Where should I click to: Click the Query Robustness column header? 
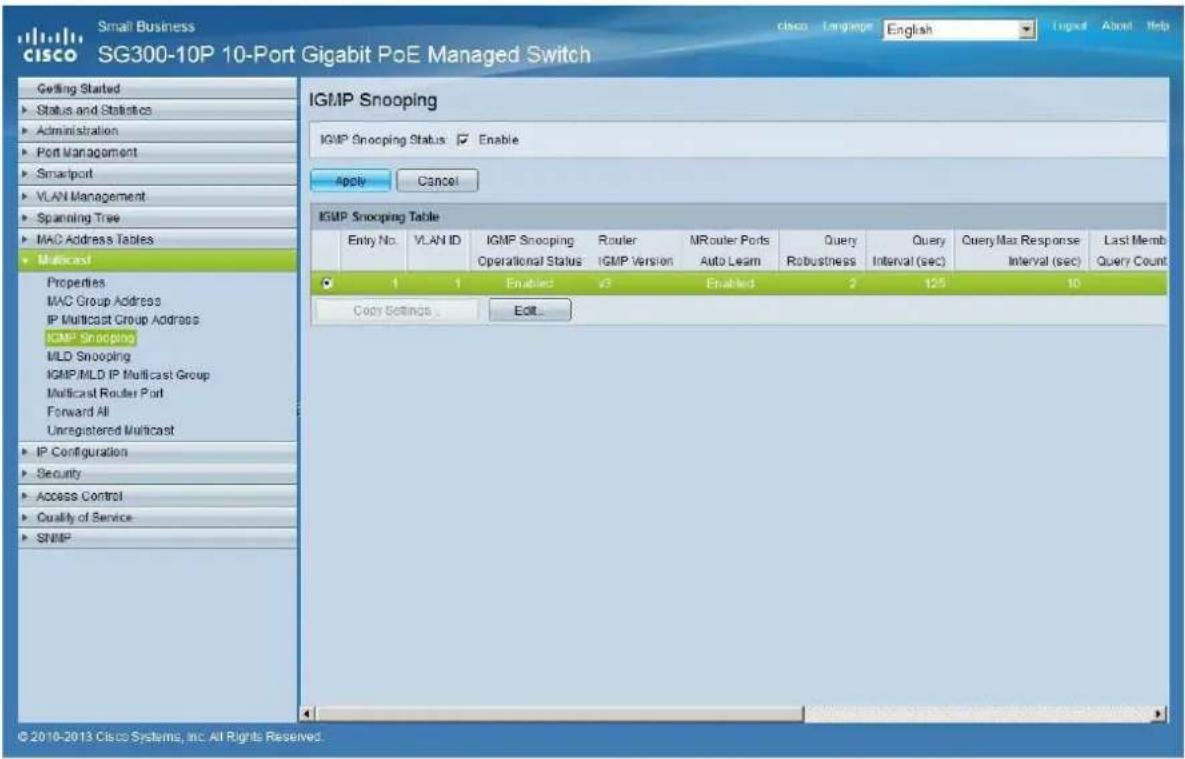point(821,250)
